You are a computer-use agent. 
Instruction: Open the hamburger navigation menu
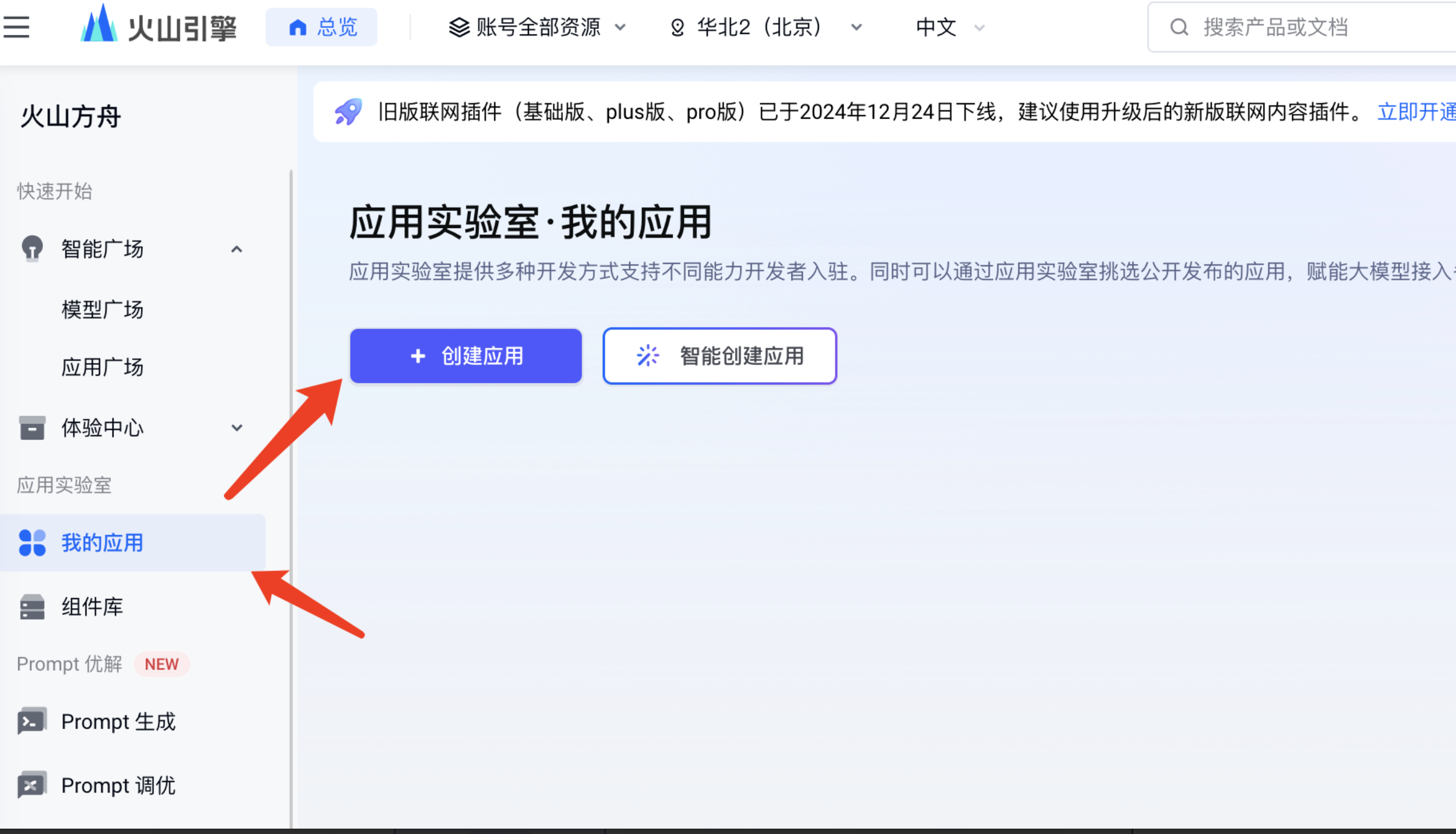16,27
